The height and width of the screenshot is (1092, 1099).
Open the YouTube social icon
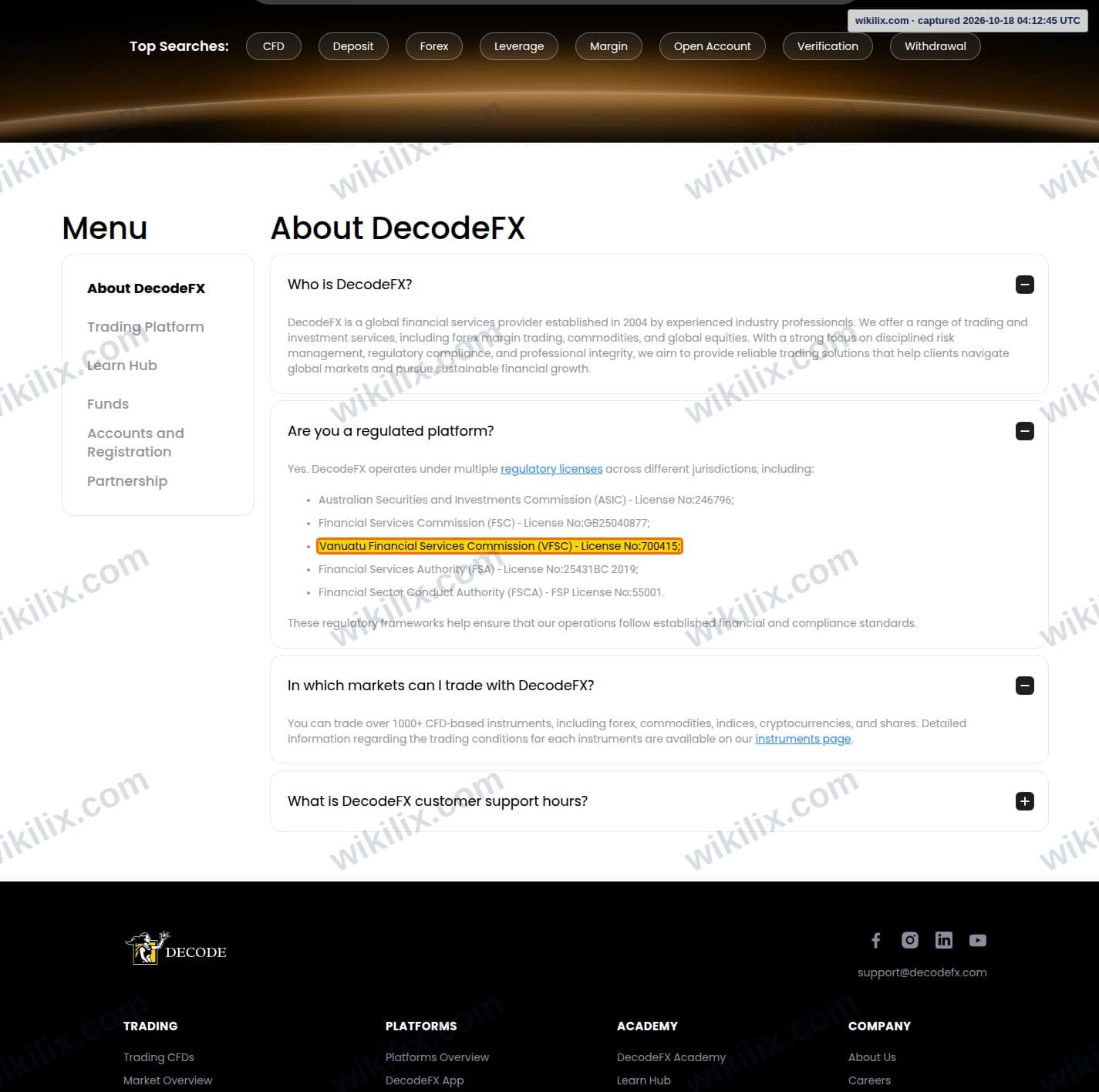click(x=978, y=940)
